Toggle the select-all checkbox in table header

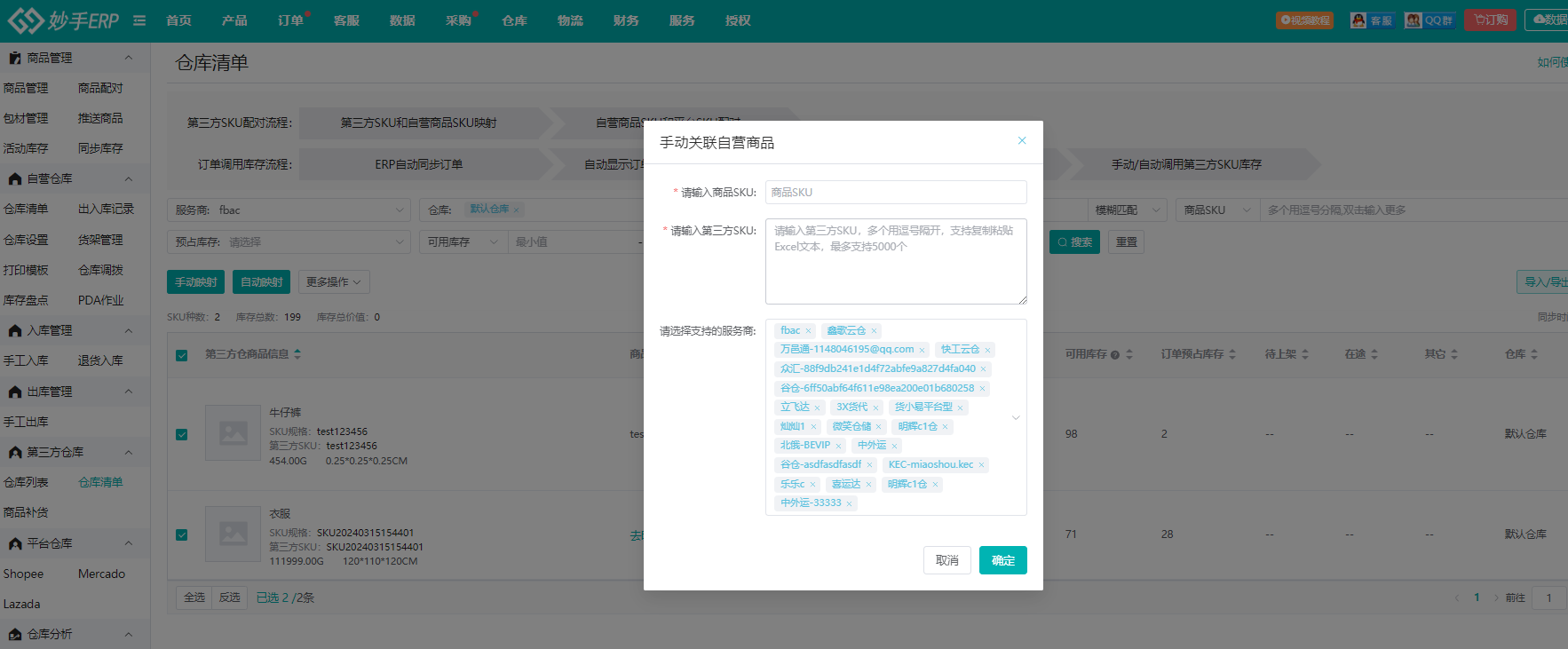[x=182, y=355]
